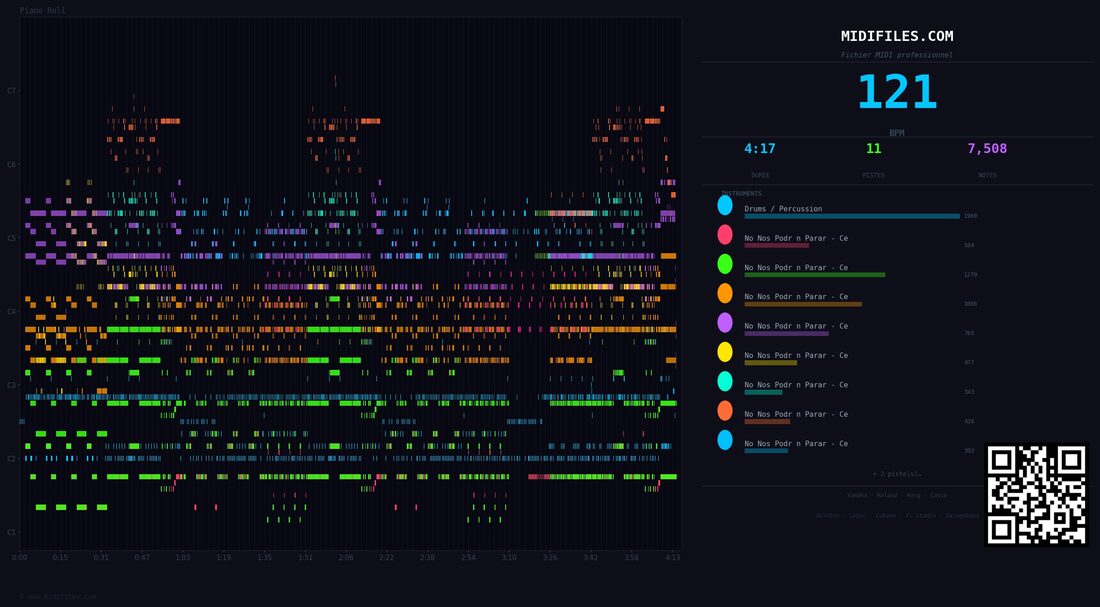1100x607 pixels.
Task: Click the C3 pitch label
Action: [x=11, y=385]
